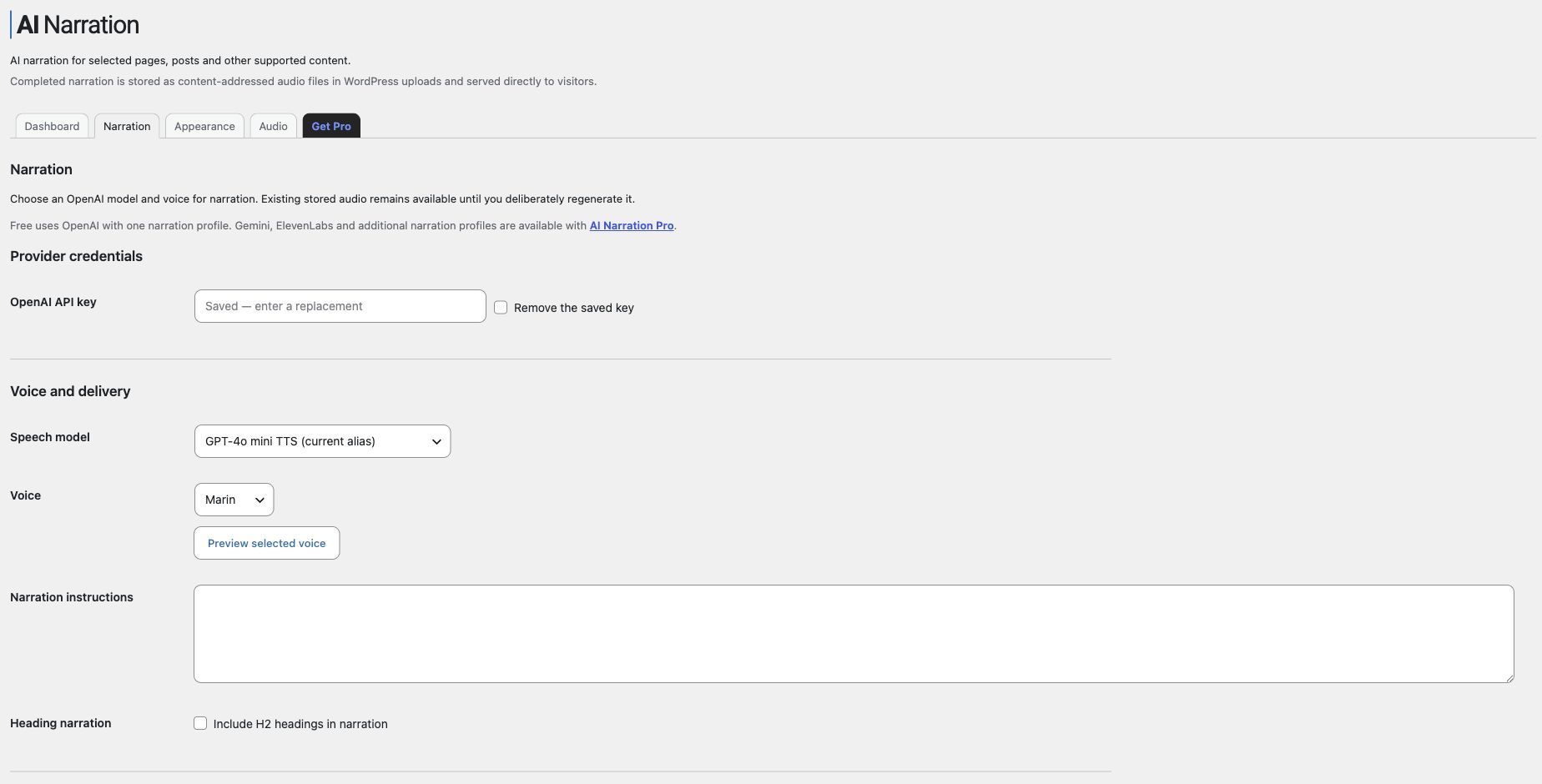Click the Narration instructions textarea resize handle
Image resolution: width=1542 pixels, height=784 pixels.
pos(1509,677)
